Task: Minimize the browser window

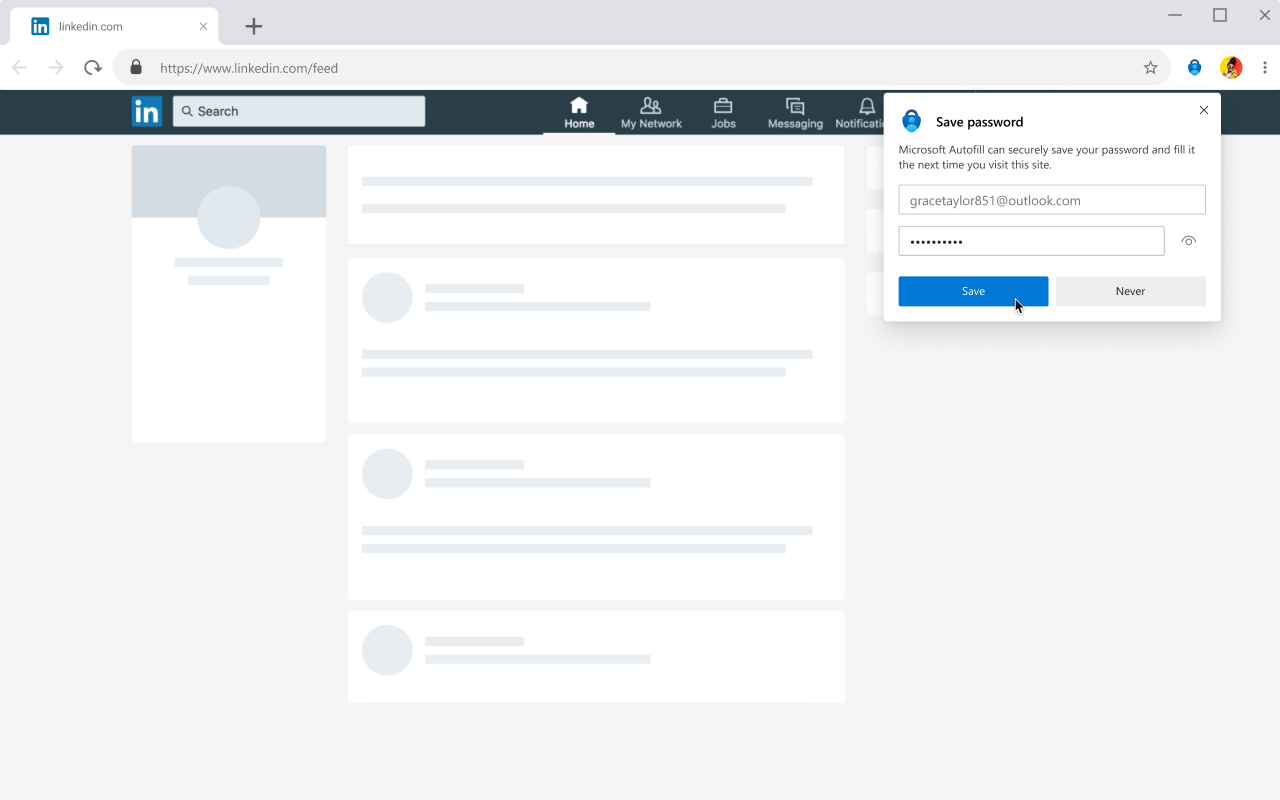Action: click(x=1175, y=15)
